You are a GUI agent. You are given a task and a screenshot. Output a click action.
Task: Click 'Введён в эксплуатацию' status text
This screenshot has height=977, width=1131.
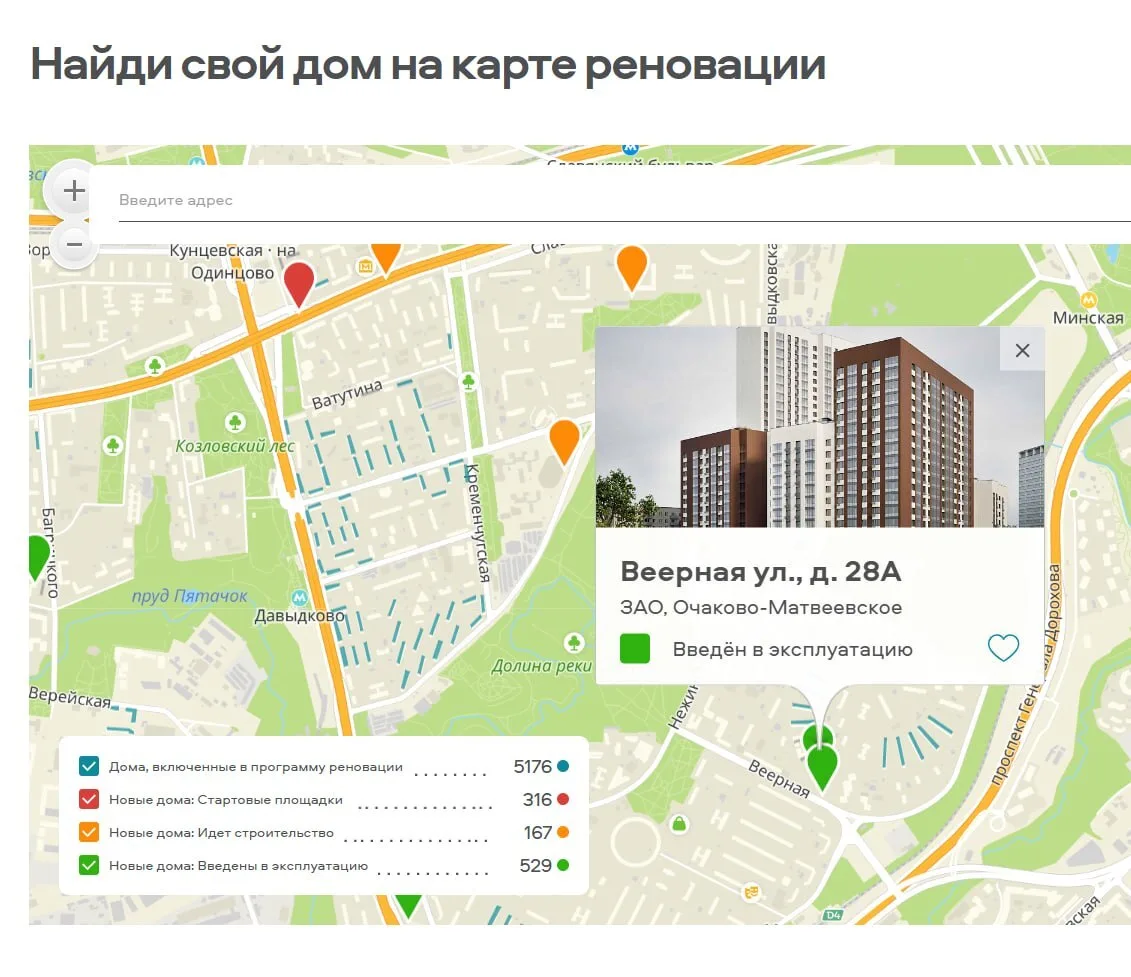(x=793, y=649)
